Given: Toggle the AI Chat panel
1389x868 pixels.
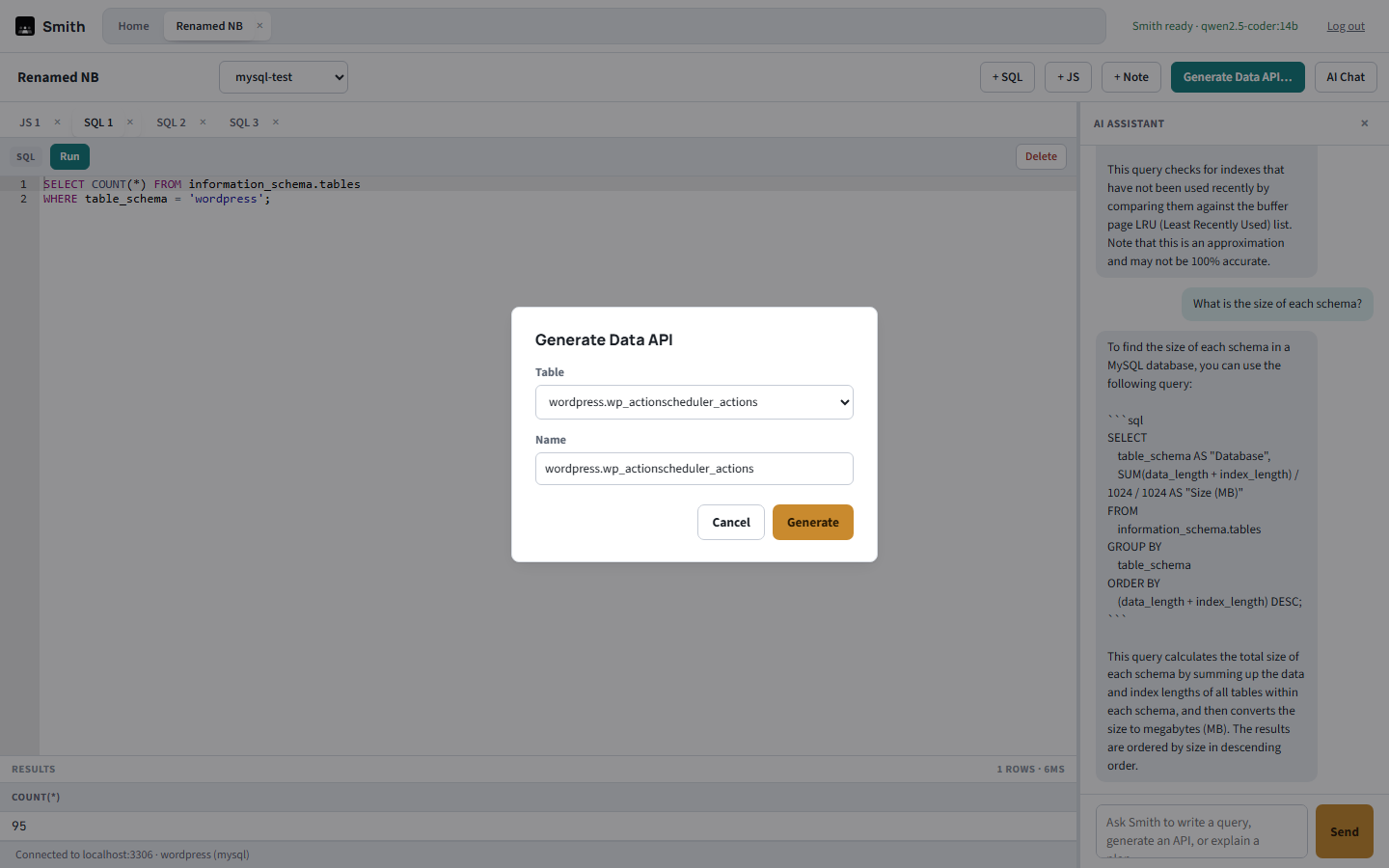Looking at the screenshot, I should (x=1346, y=77).
